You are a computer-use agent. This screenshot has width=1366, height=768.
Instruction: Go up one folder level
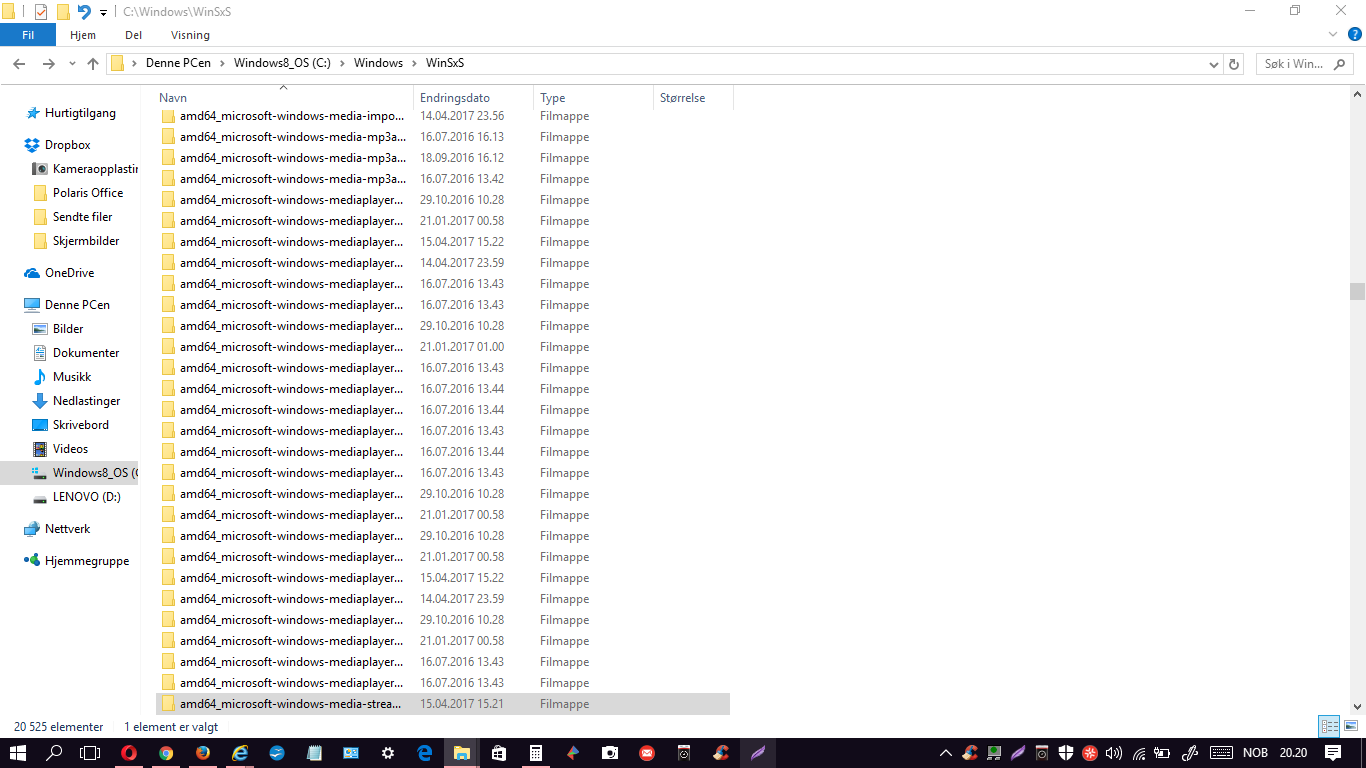point(93,63)
